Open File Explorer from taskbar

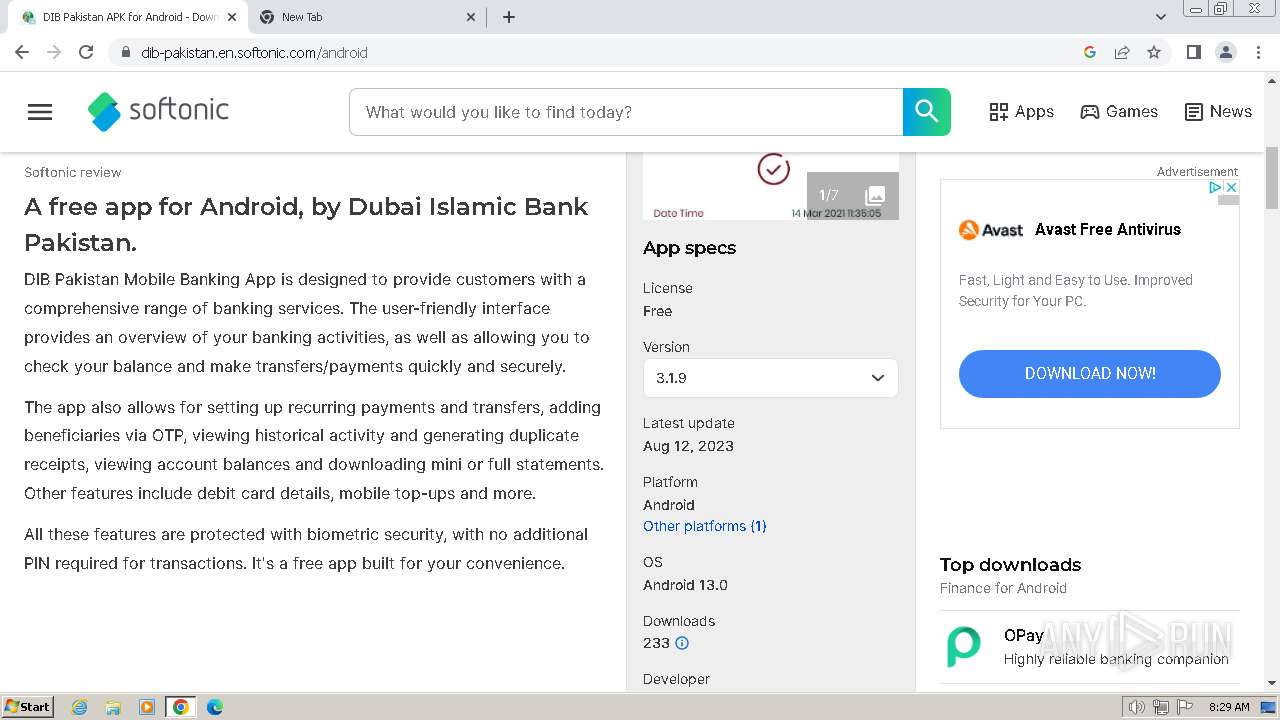[x=113, y=707]
